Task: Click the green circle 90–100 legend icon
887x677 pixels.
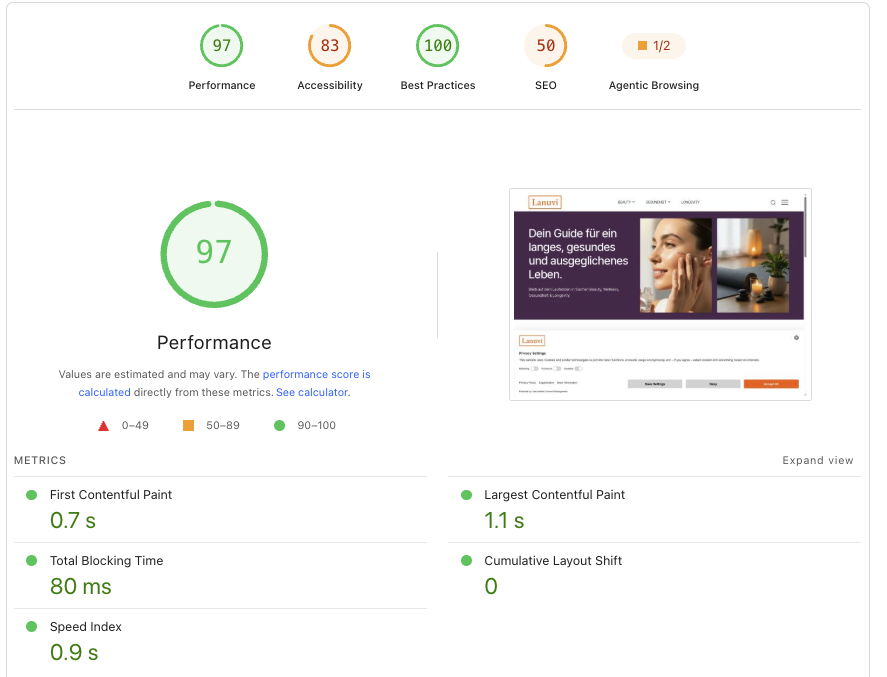Action: (x=279, y=425)
